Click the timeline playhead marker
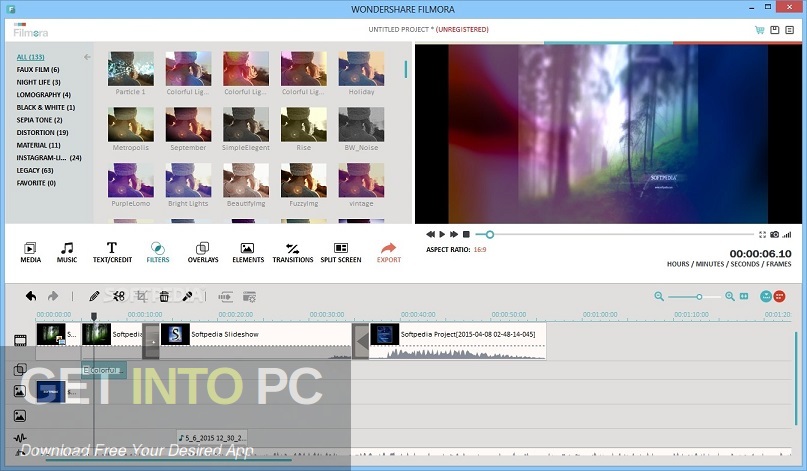 point(94,316)
